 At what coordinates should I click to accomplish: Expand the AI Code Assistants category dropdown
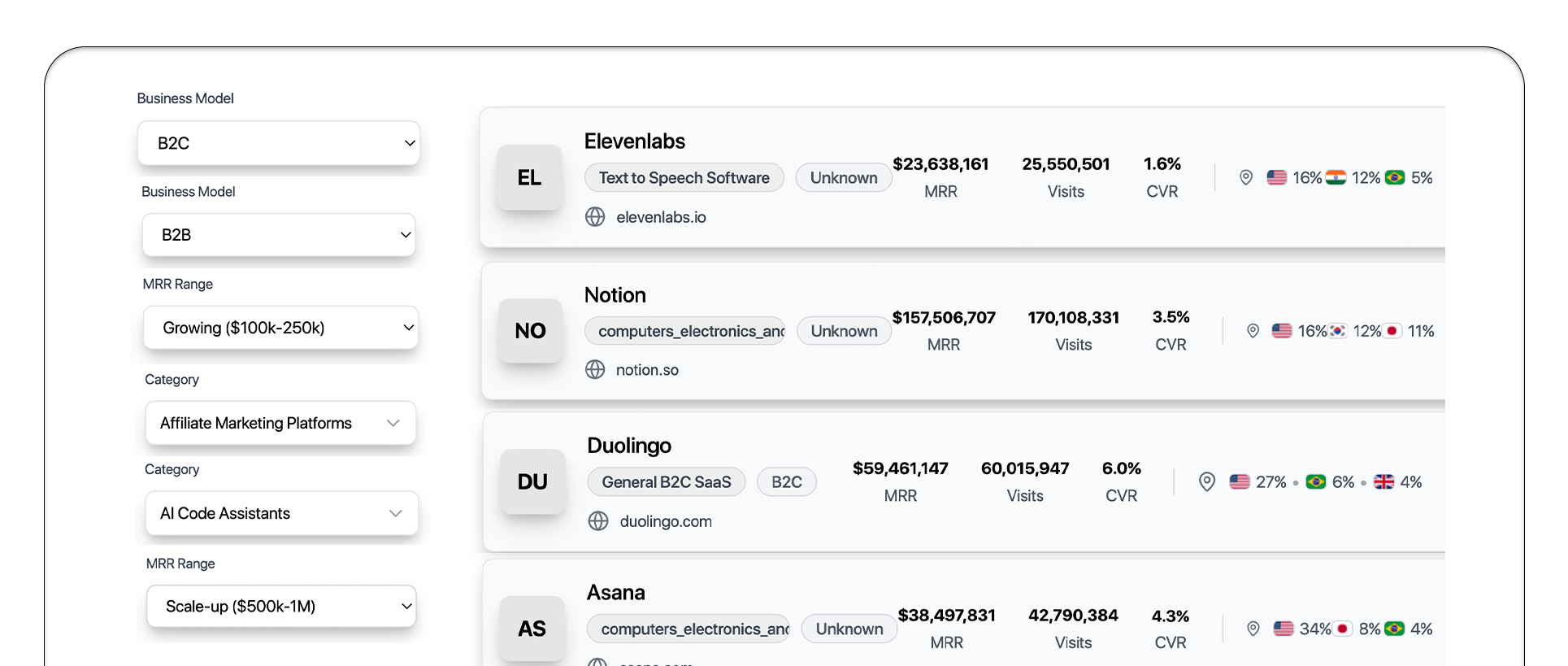pos(281,513)
